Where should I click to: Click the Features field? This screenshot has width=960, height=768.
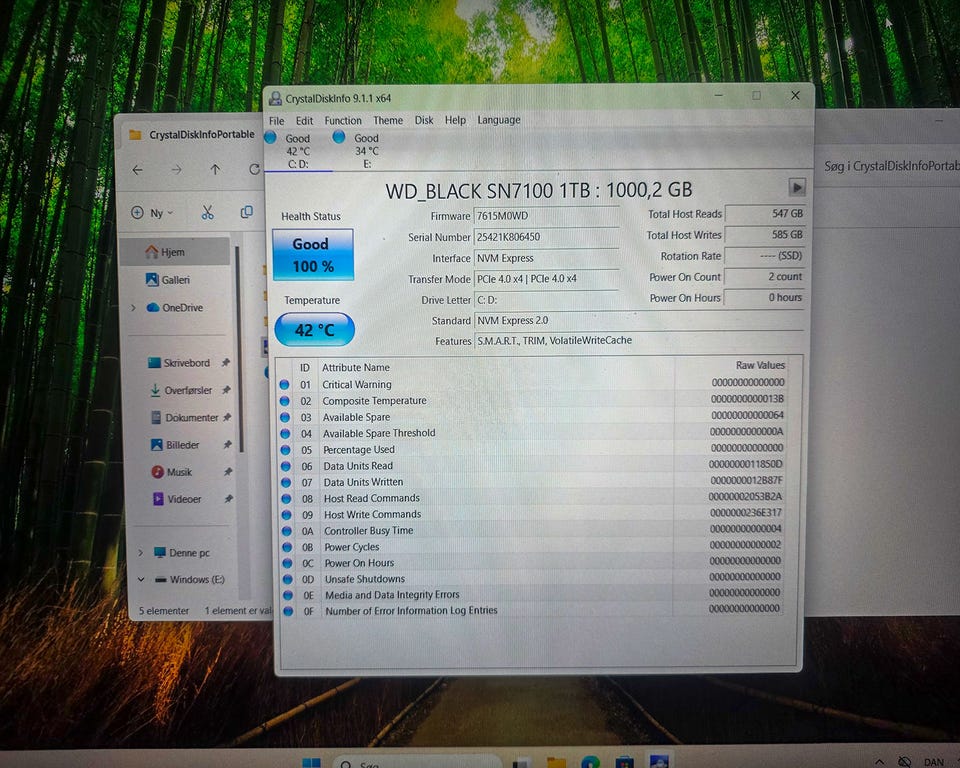click(639, 341)
